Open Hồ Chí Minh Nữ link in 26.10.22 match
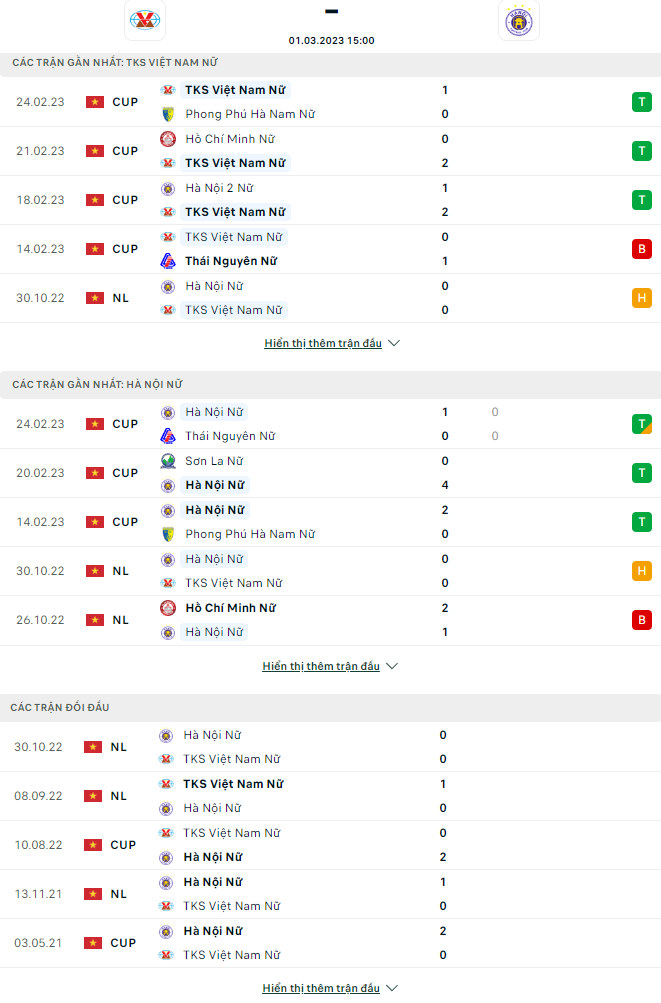The height and width of the screenshot is (1003, 661). click(x=230, y=608)
